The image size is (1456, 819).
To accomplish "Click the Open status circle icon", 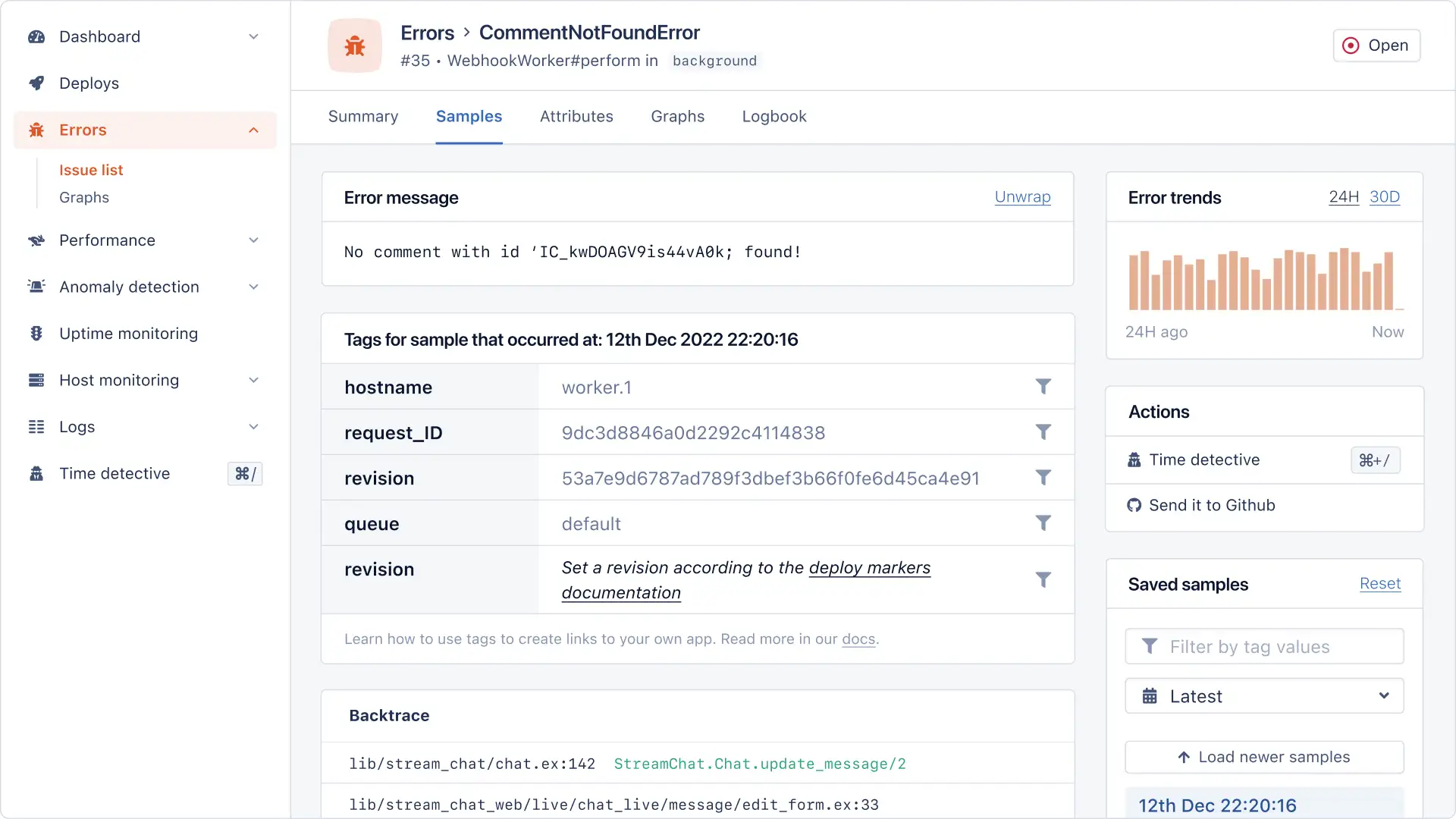I will (x=1351, y=45).
